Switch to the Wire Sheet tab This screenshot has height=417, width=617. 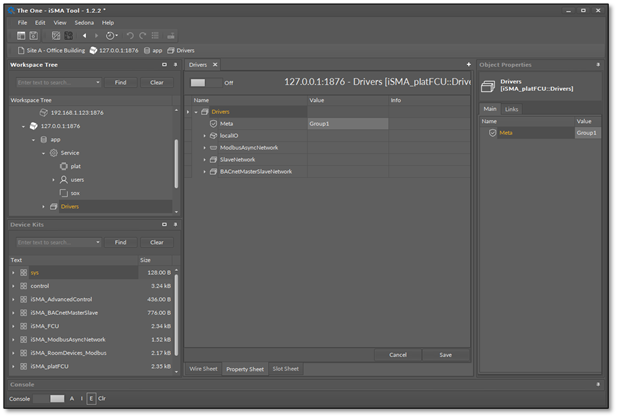coord(204,369)
